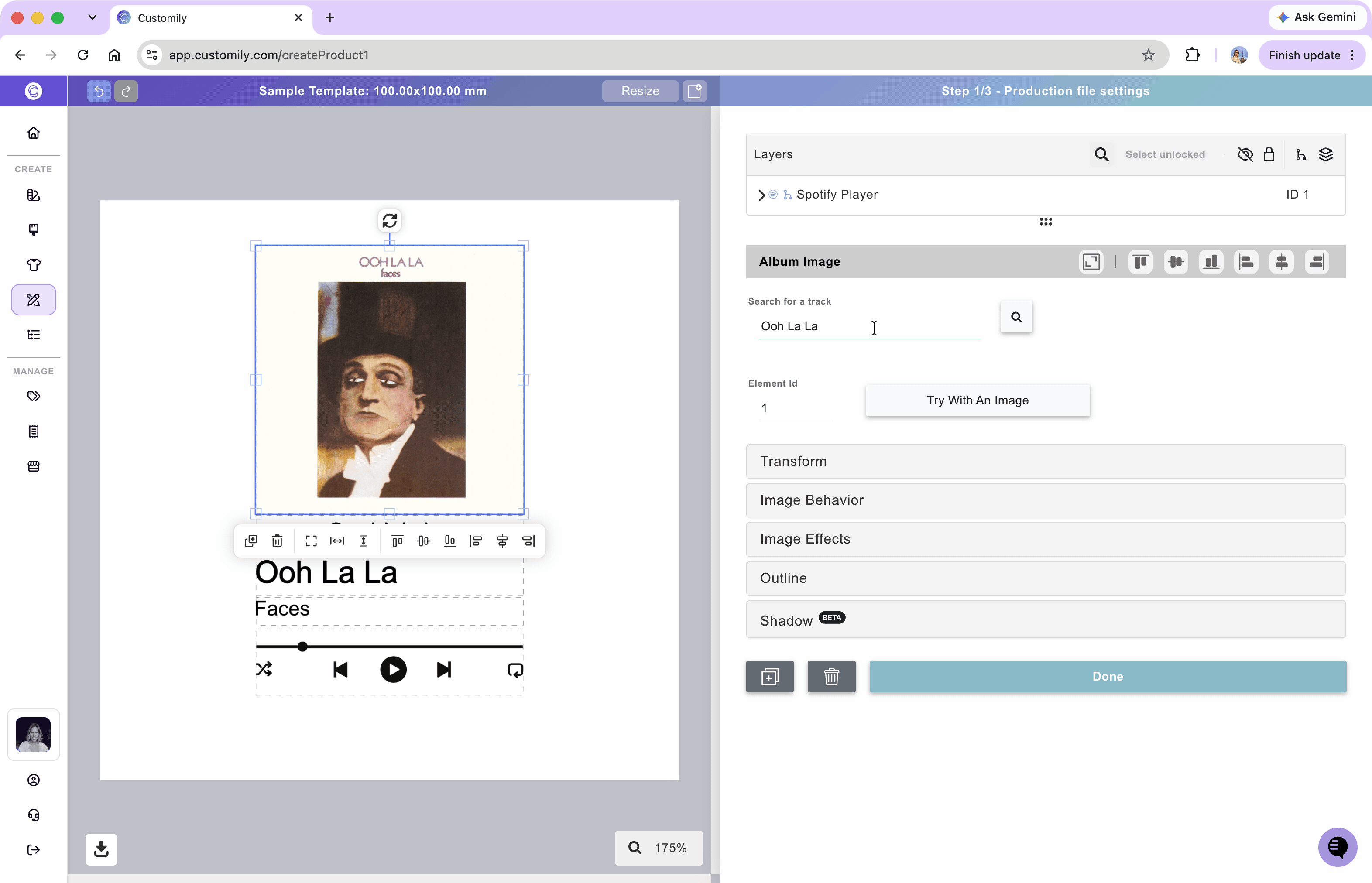This screenshot has width=1372, height=883.
Task: Click the progress slider knob on the player
Action: tap(302, 647)
